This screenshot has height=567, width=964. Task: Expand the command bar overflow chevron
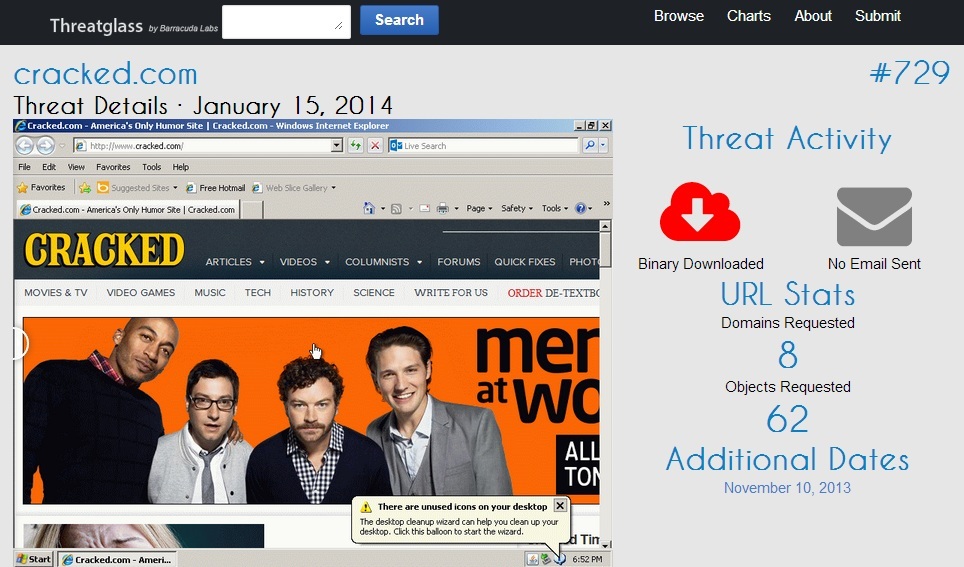[607, 204]
